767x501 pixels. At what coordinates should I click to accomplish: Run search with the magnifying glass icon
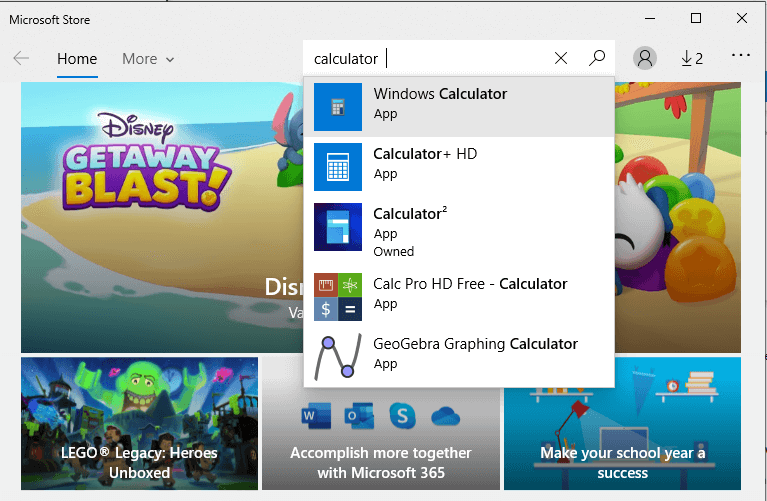click(x=597, y=58)
